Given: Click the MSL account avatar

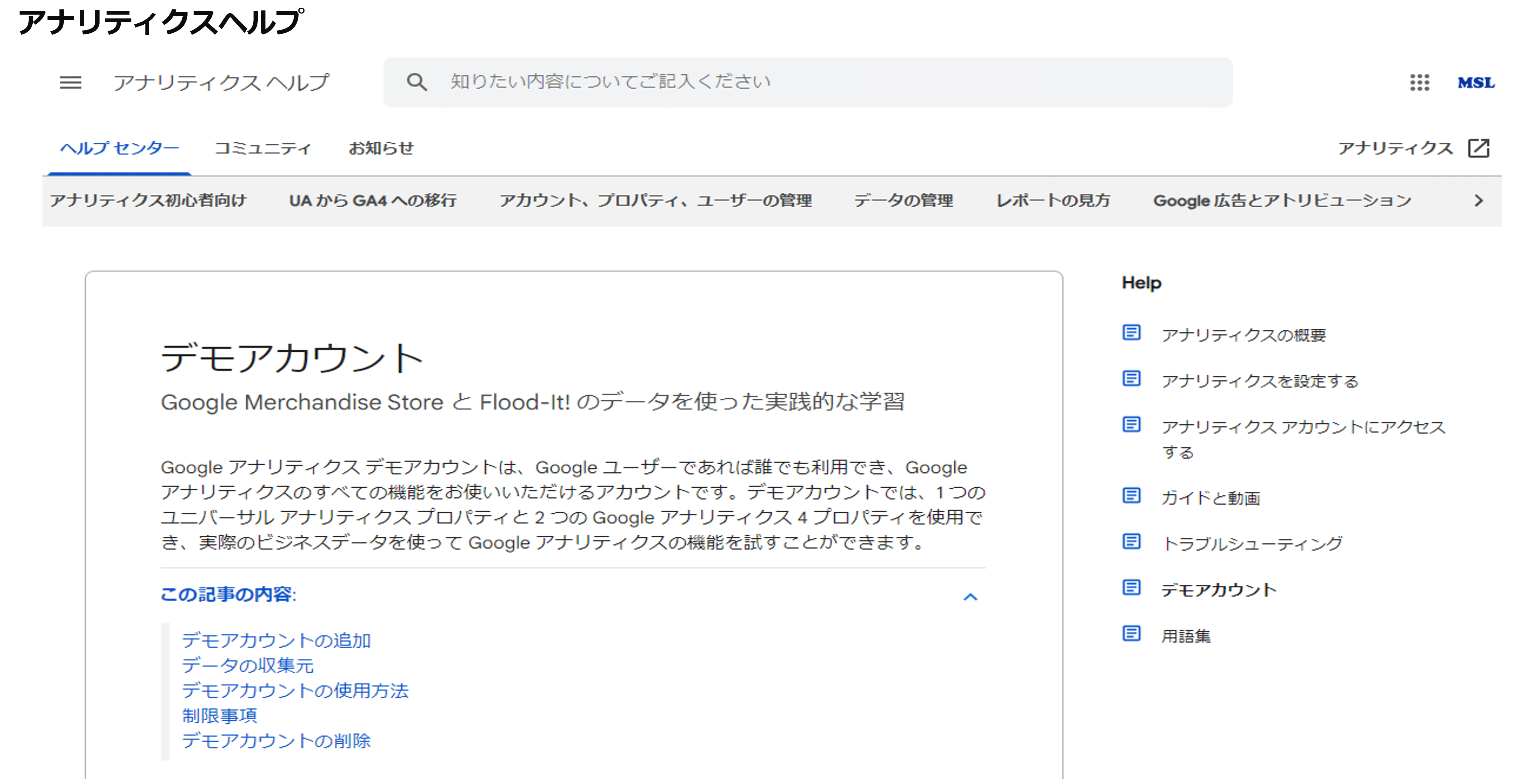Looking at the screenshot, I should click(1476, 82).
